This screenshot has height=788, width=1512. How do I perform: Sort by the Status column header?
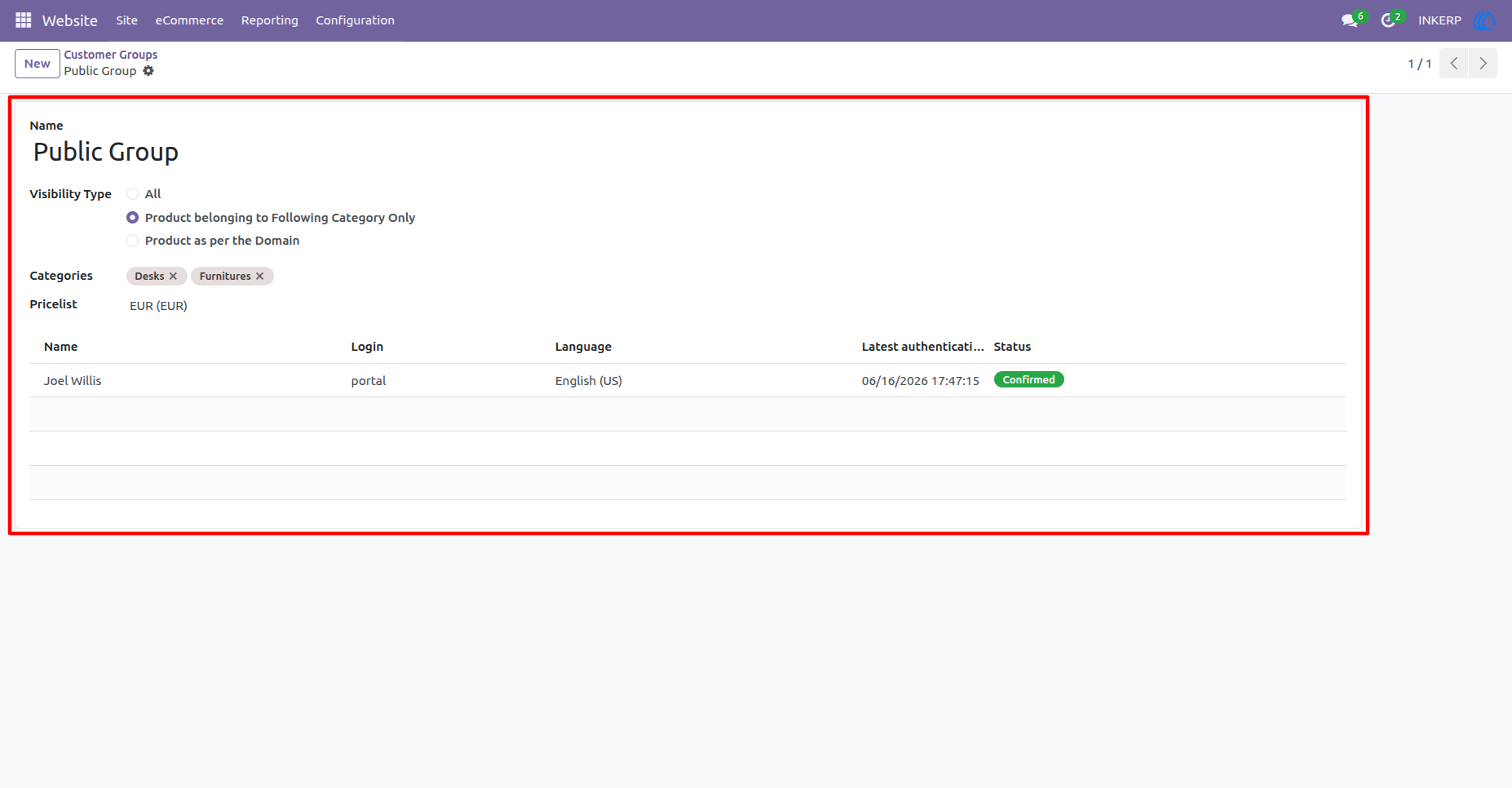point(1012,347)
